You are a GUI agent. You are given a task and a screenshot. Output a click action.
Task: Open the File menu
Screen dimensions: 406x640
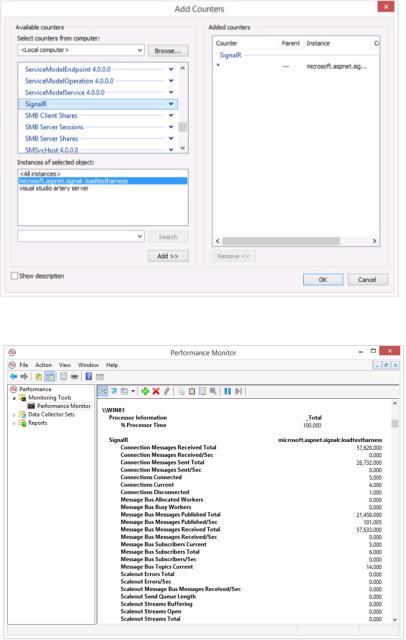(x=24, y=365)
